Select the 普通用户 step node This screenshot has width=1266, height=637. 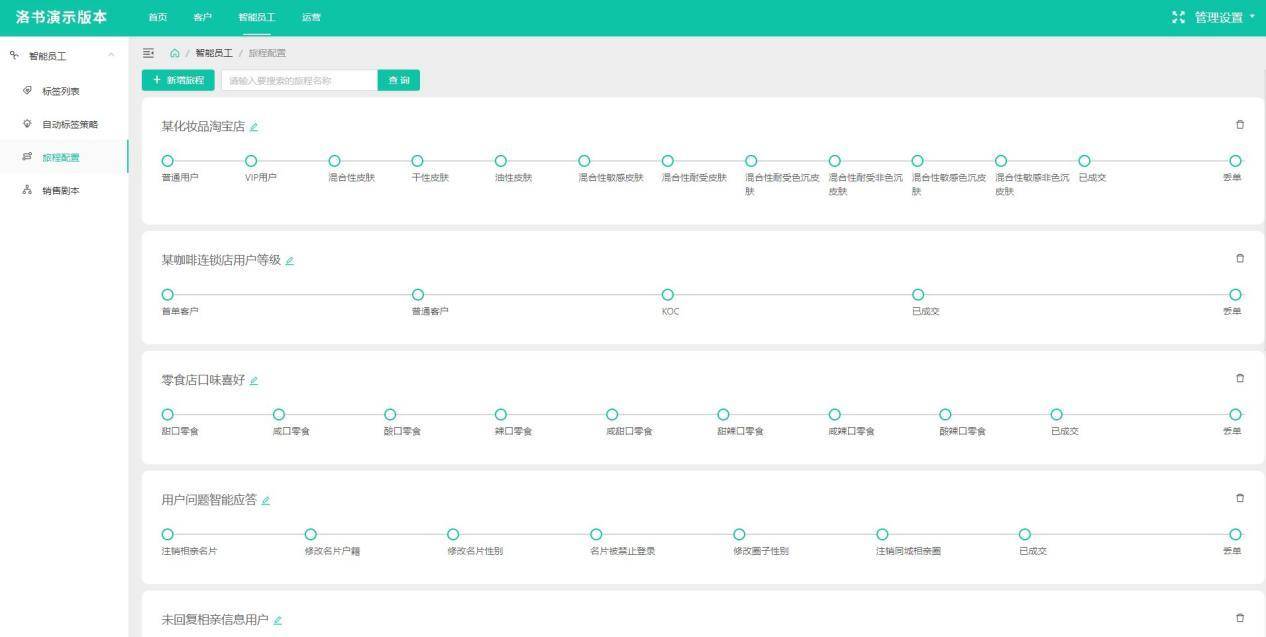[168, 161]
